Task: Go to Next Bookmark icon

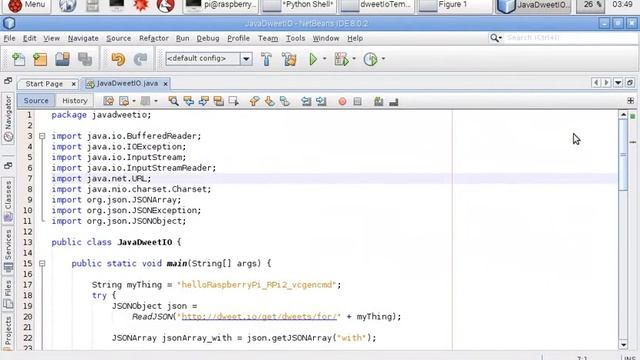Action: coord(269,101)
